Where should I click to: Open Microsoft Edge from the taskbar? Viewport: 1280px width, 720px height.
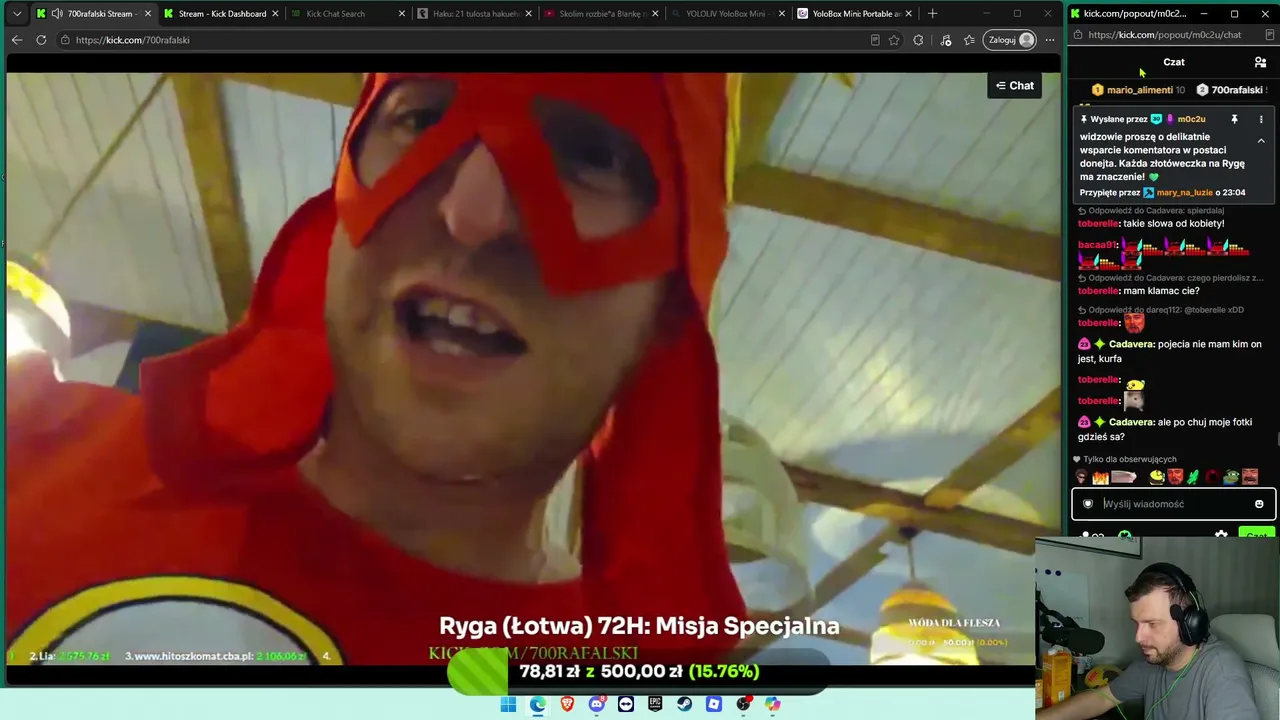point(538,704)
